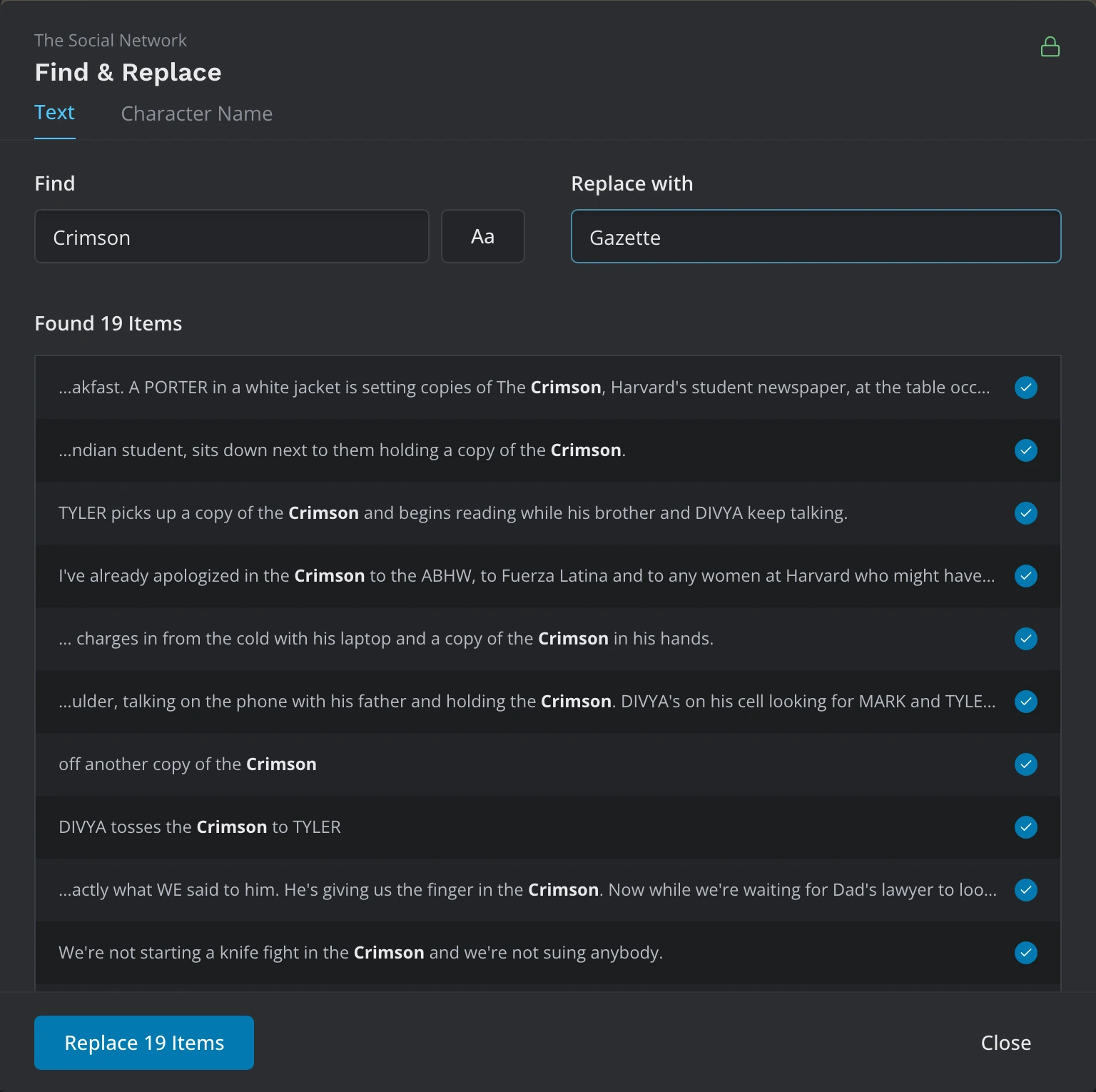
Task: Close the Find & Replace dialog
Action: (x=1006, y=1043)
